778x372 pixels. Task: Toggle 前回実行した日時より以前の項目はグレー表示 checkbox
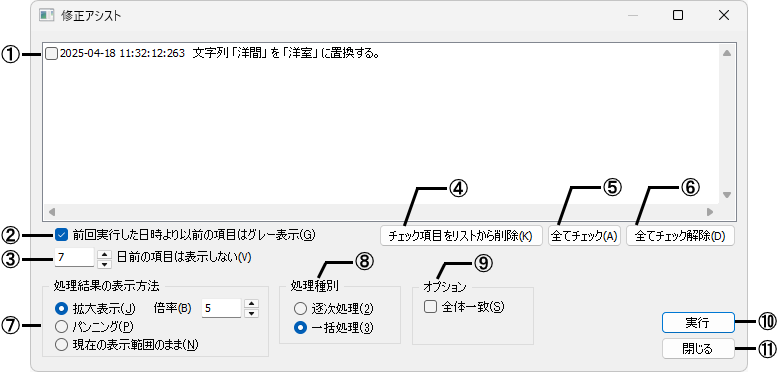(x=62, y=234)
